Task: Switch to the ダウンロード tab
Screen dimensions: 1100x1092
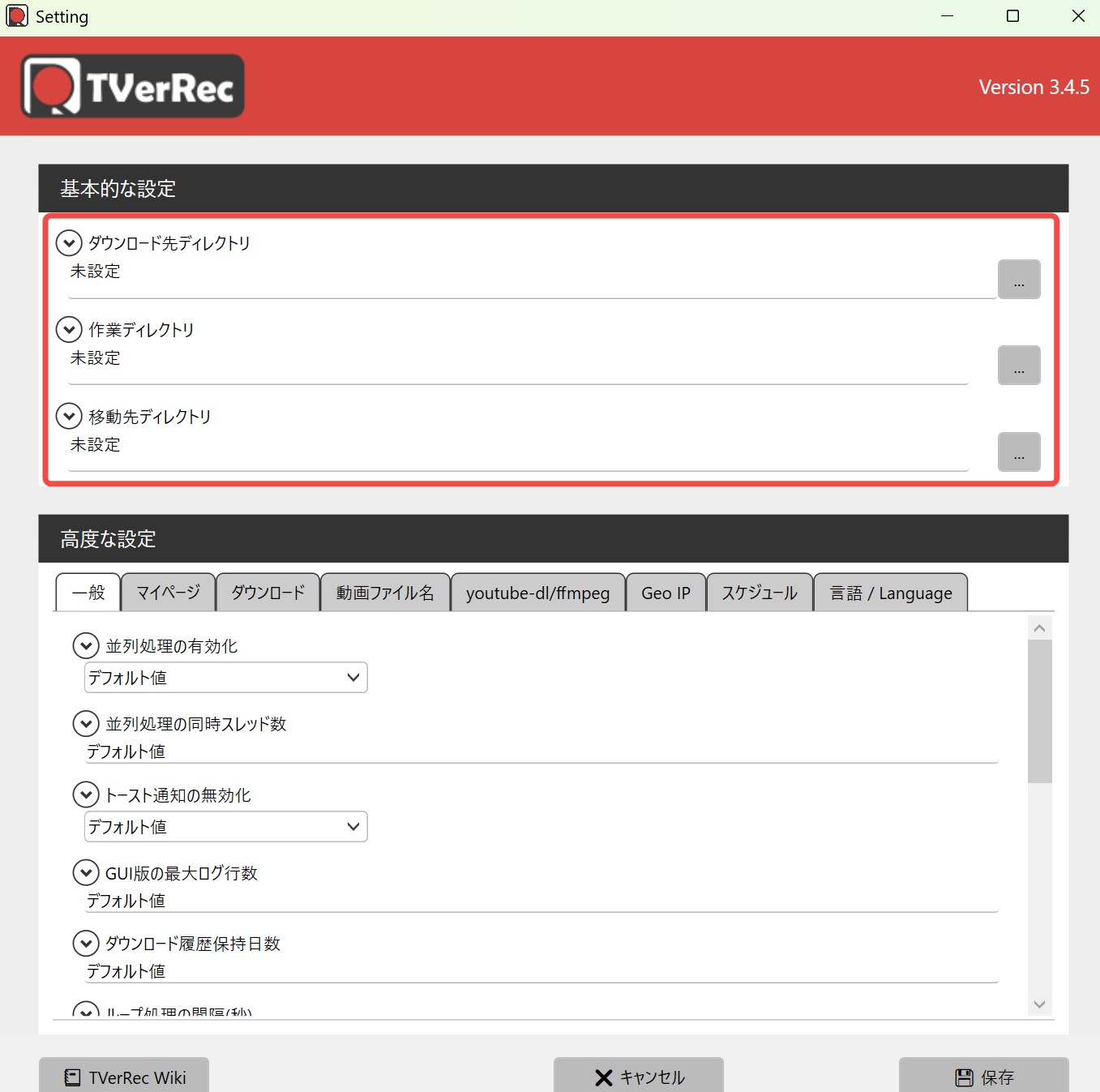Action: click(268, 593)
